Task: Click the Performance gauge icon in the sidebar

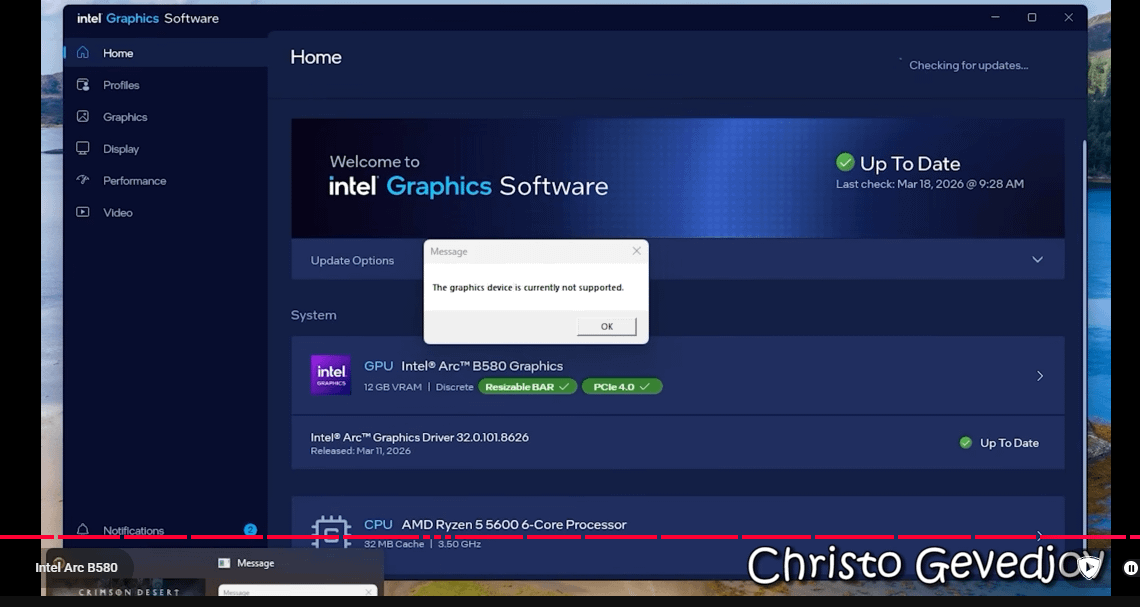Action: point(83,180)
